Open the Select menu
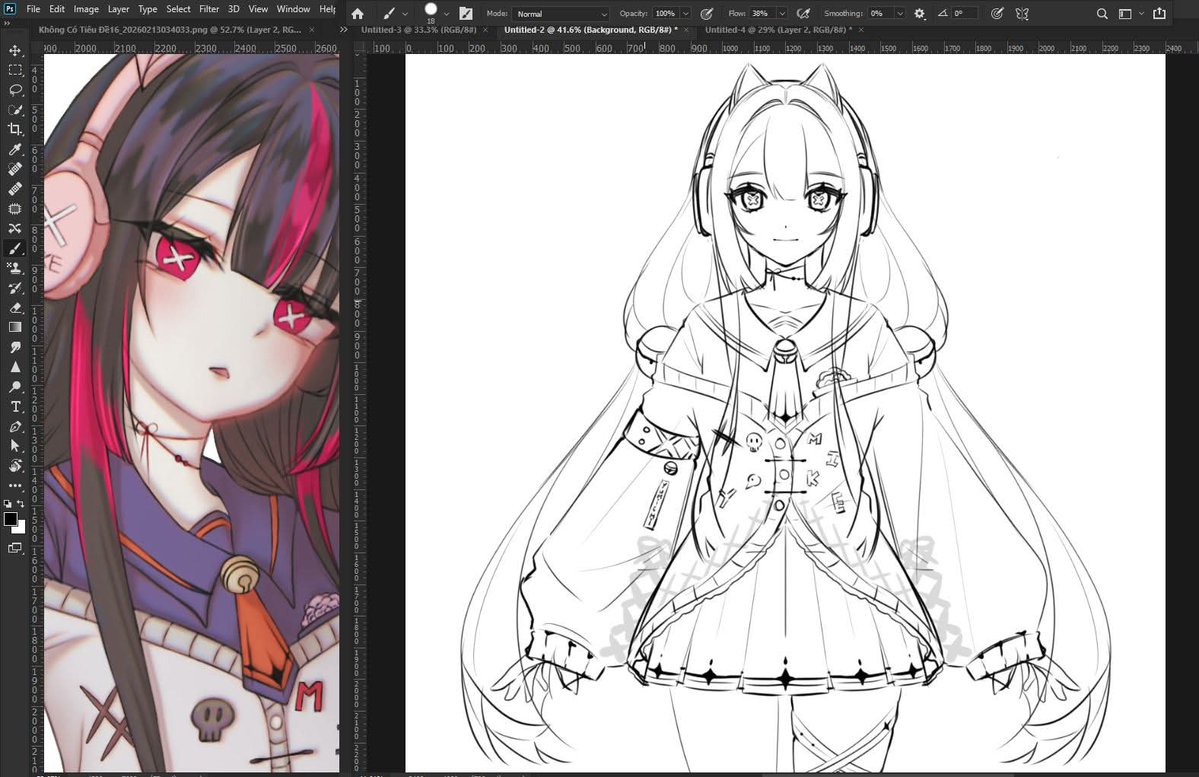This screenshot has height=777, width=1199. click(x=178, y=9)
